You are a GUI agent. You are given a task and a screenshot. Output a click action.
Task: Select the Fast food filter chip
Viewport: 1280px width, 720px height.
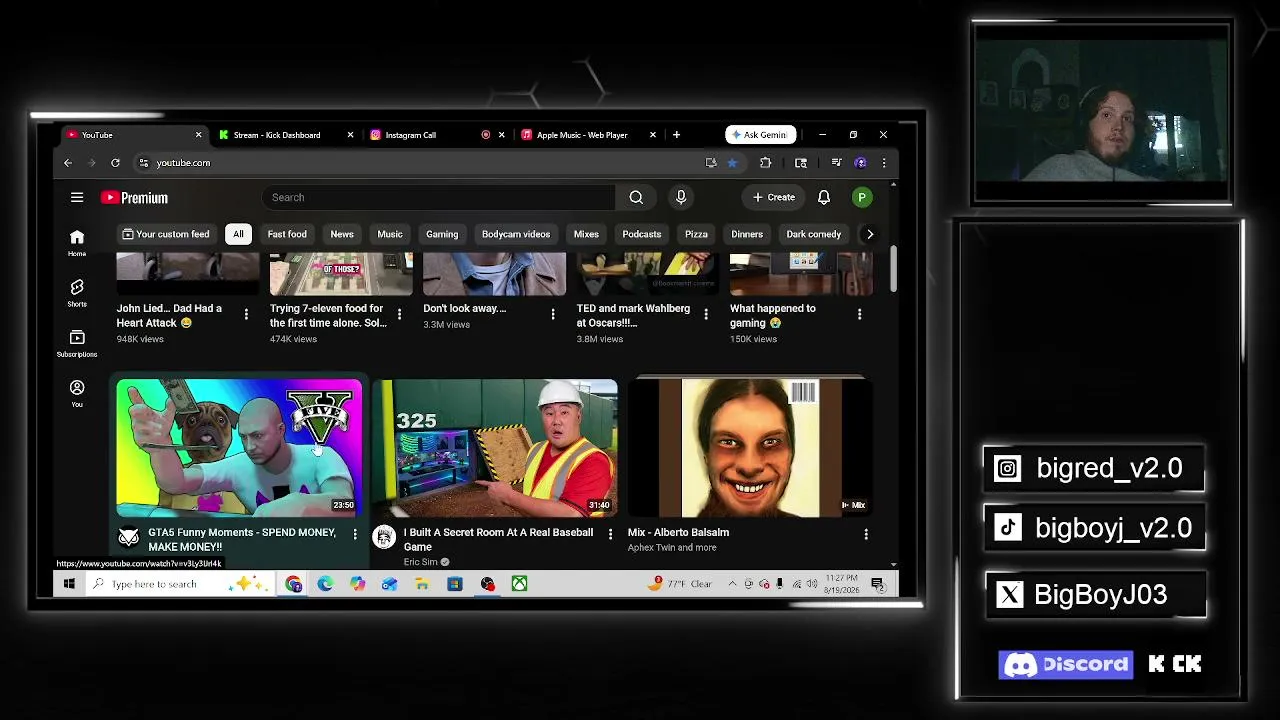287,234
